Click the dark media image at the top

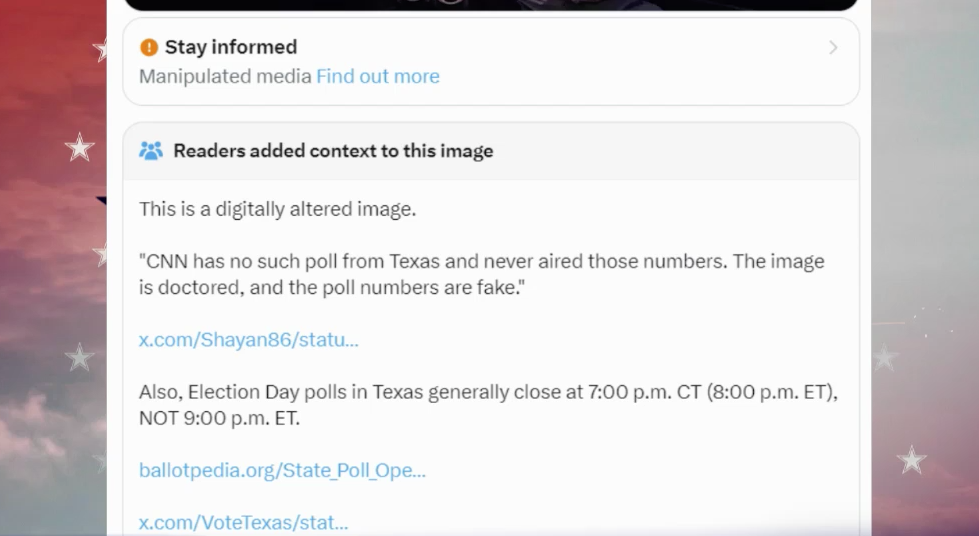[490, 4]
